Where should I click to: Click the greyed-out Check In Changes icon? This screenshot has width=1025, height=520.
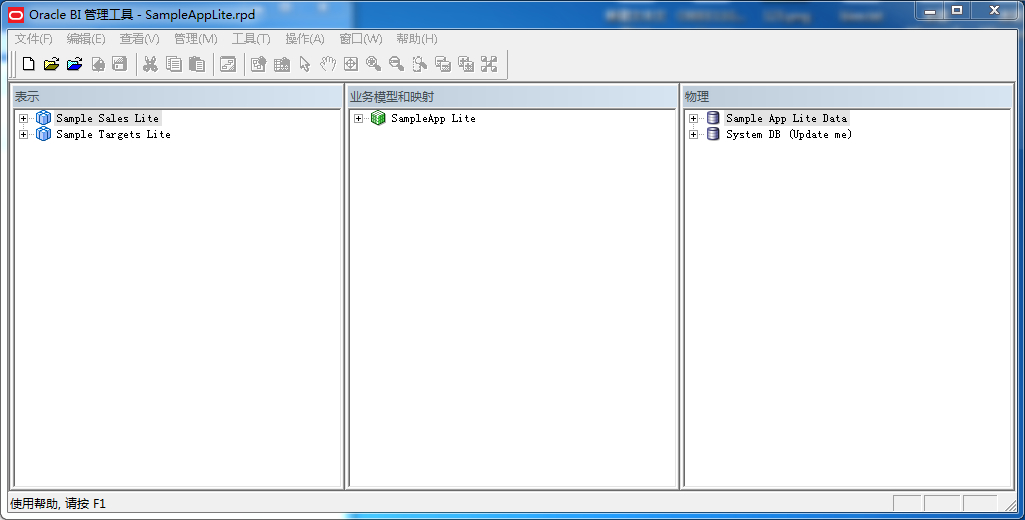98,63
